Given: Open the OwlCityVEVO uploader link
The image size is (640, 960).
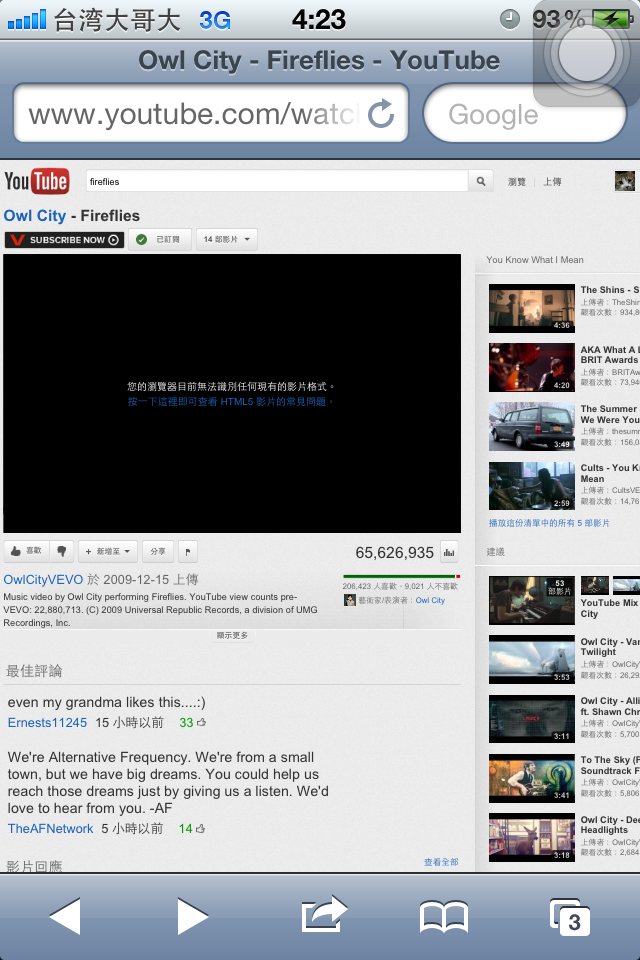Looking at the screenshot, I should tap(43, 579).
